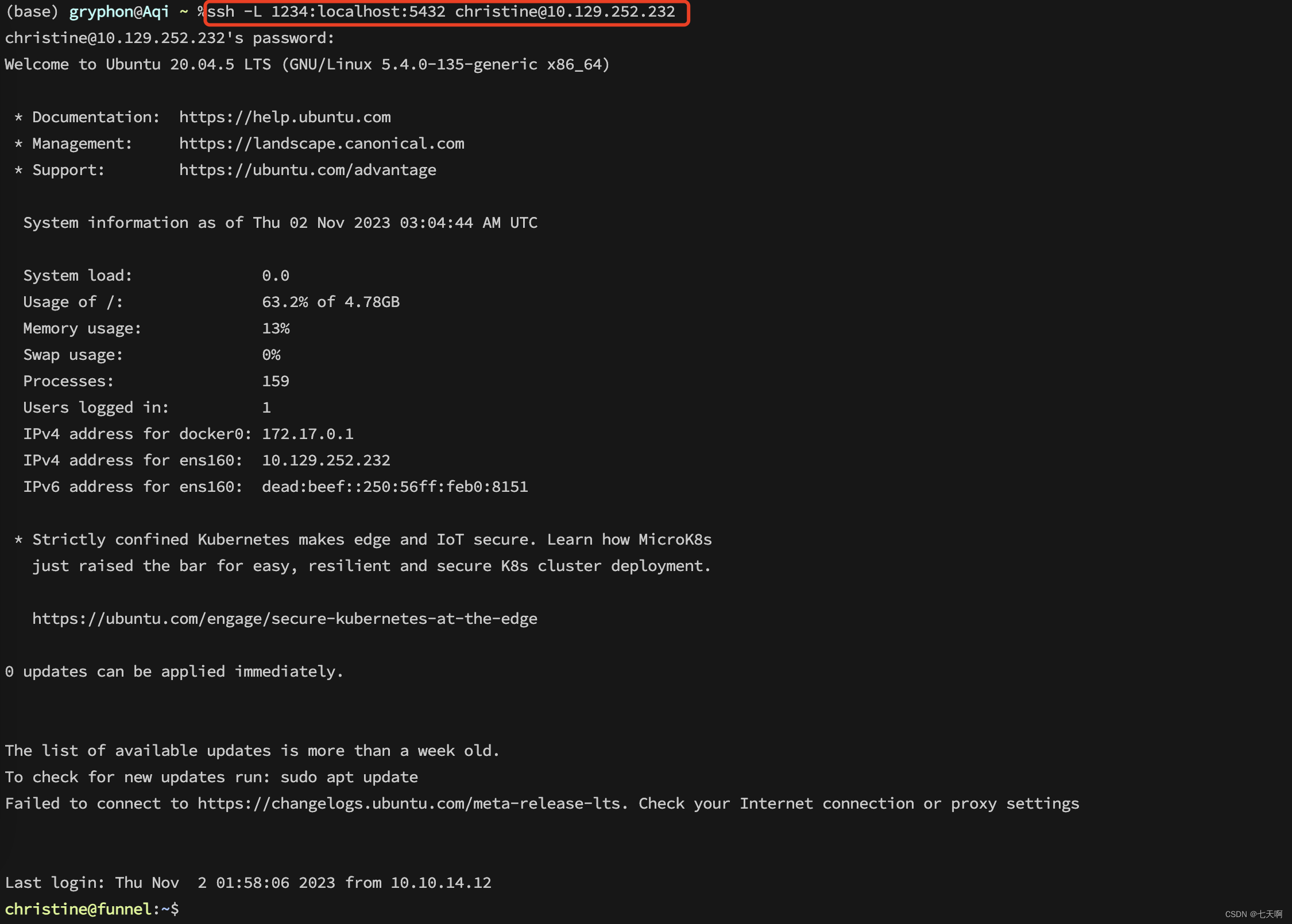Click the disk usage value 63.2% of 4.78GB
The width and height of the screenshot is (1292, 924).
click(x=331, y=302)
